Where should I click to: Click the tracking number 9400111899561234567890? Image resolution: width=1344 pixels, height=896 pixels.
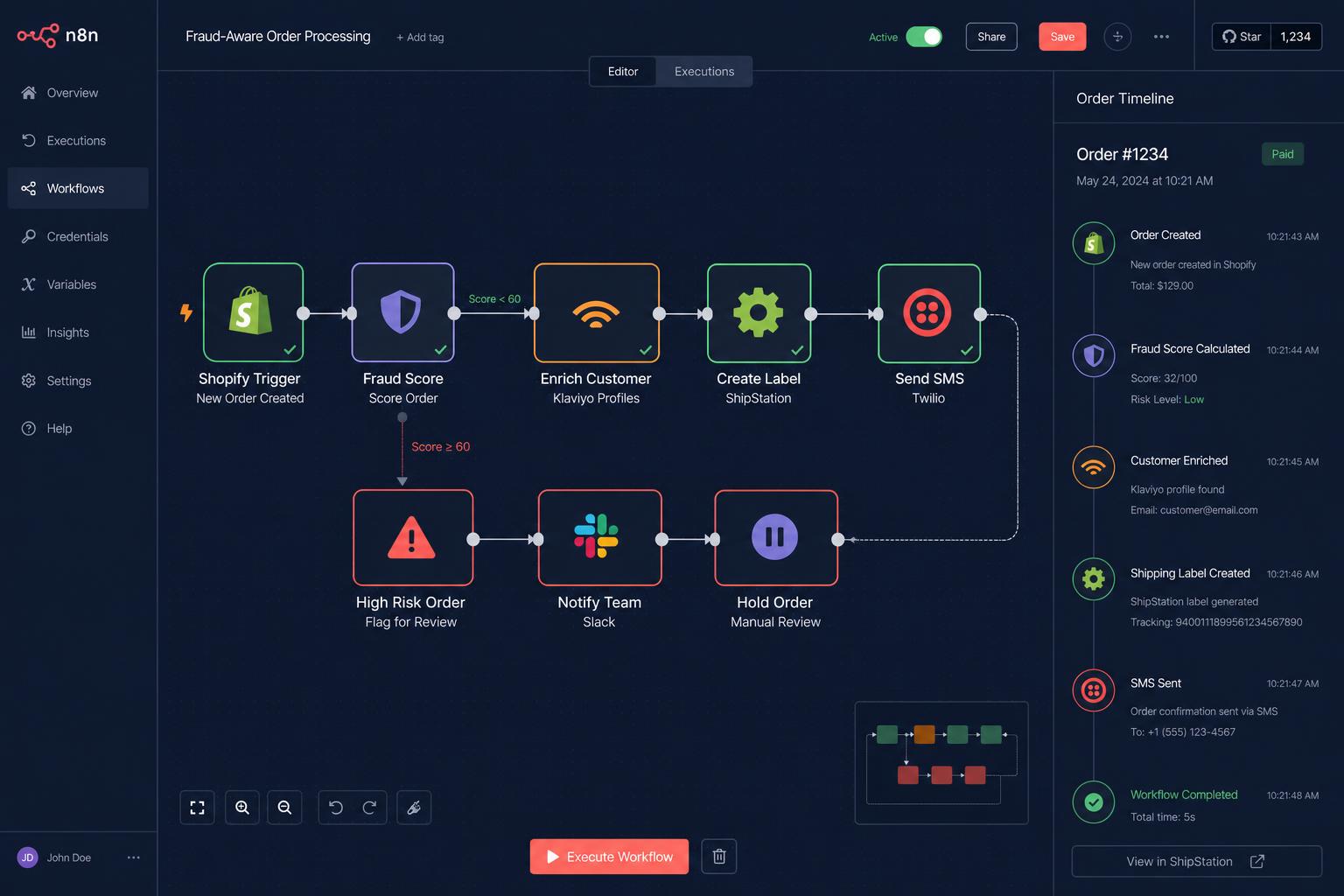coord(1239,622)
